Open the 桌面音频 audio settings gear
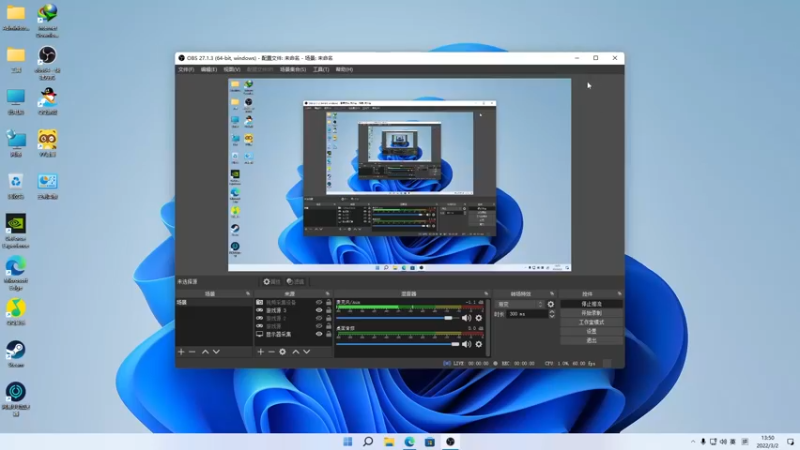Viewport: 800px width, 450px height. (479, 344)
